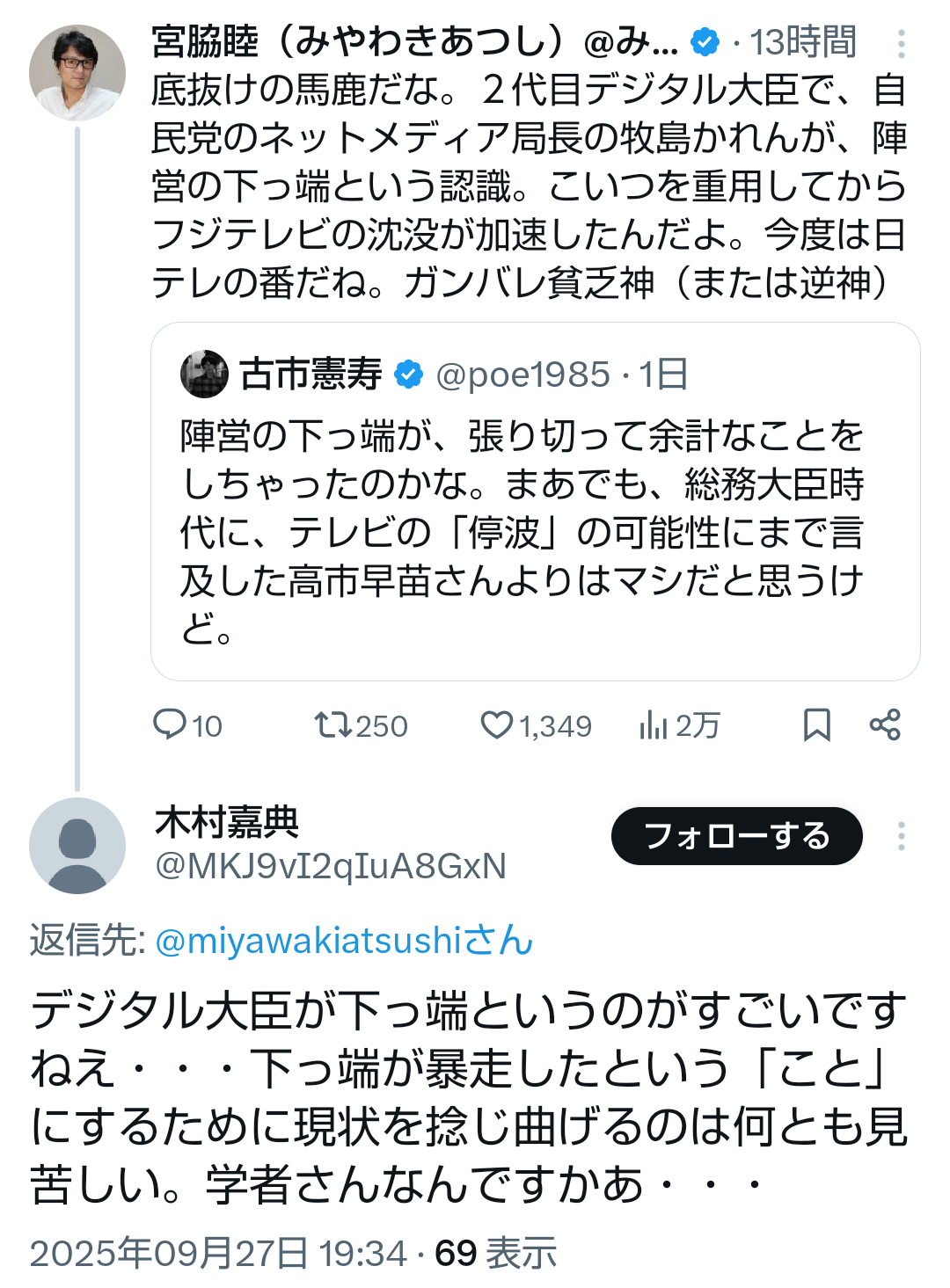
Task: Click the reply icon with 10 replies
Action: click(170, 725)
